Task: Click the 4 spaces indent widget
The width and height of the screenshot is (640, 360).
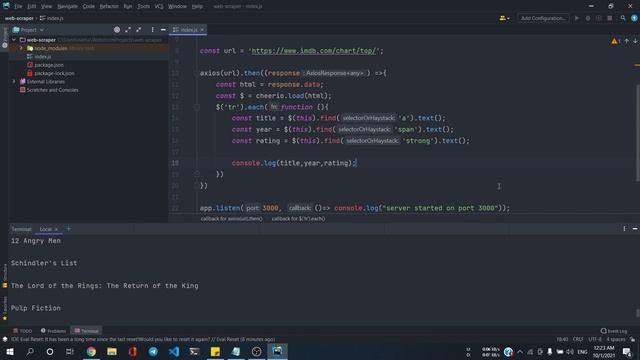Action: (x=616, y=340)
